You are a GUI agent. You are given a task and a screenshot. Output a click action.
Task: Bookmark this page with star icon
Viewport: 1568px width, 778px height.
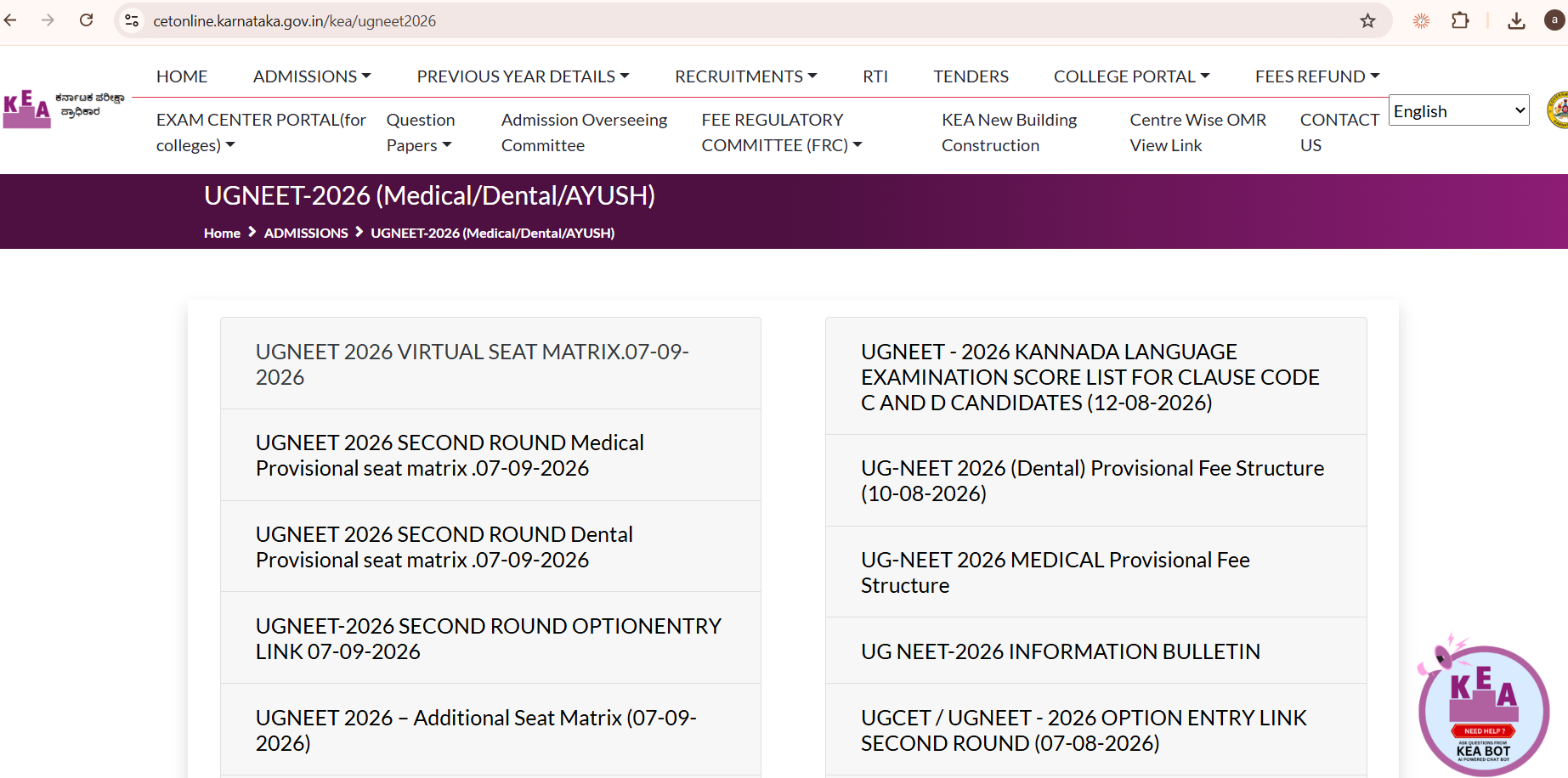click(x=1367, y=20)
